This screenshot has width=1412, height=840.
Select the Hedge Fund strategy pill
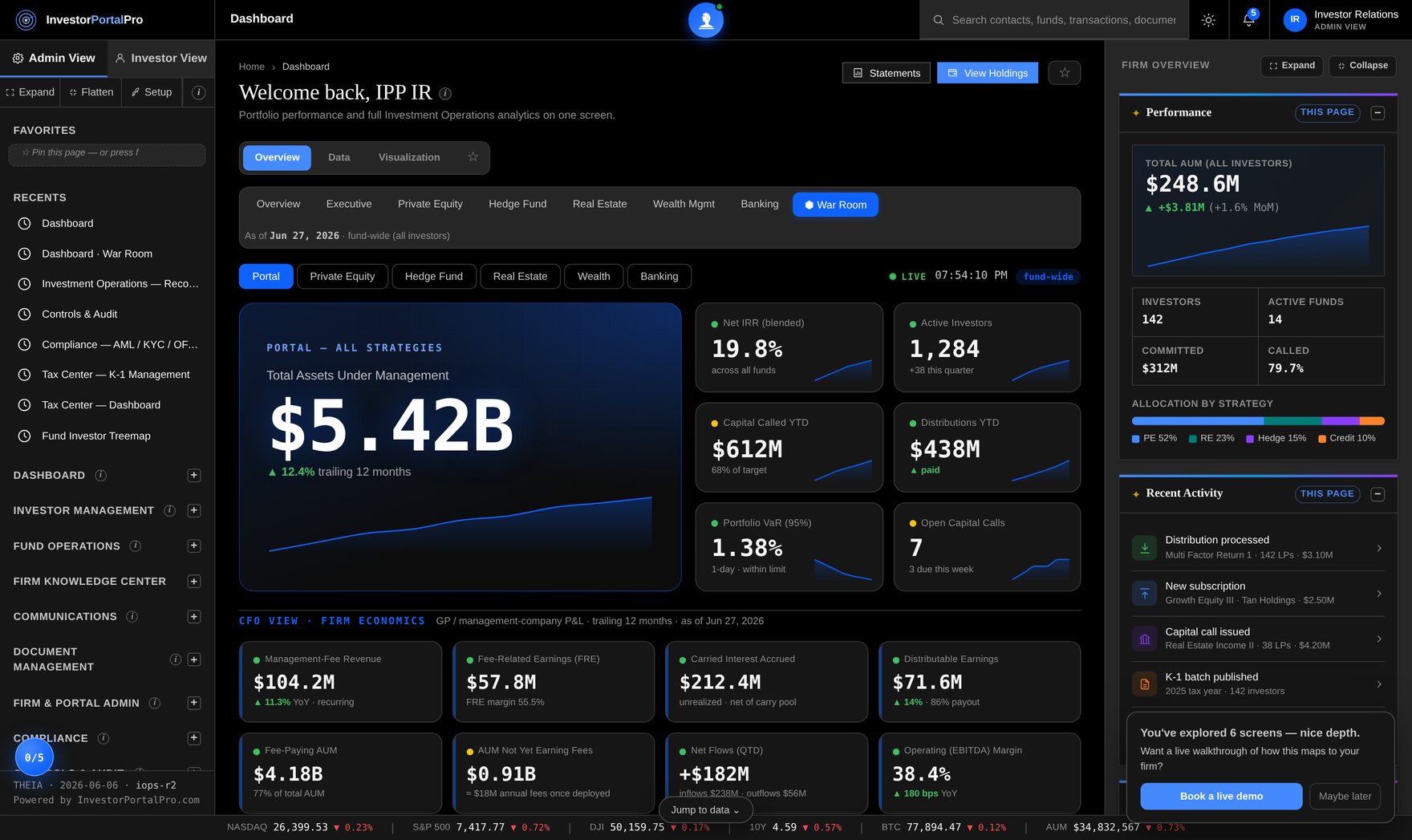click(434, 276)
